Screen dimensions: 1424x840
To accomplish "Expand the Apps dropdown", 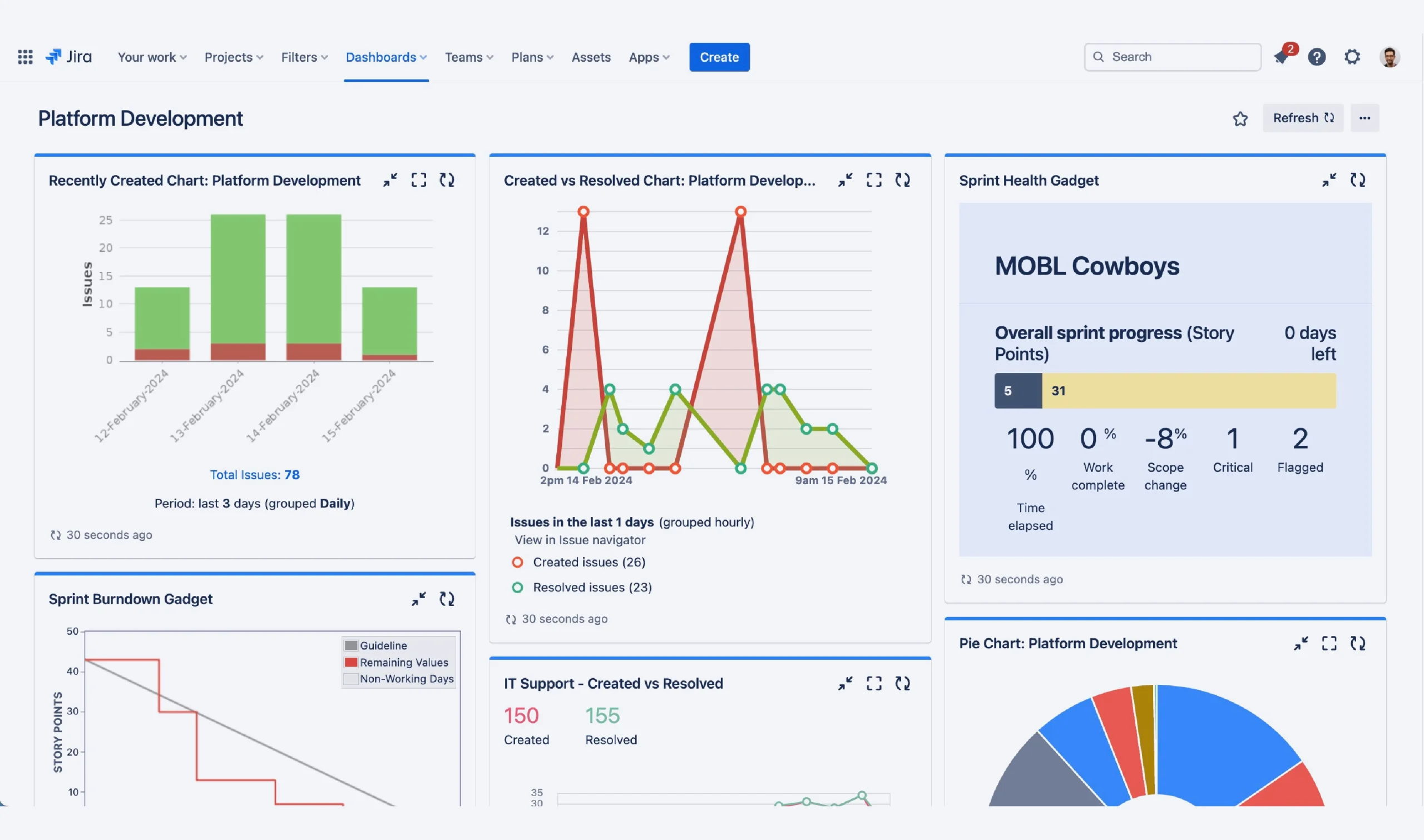I will (649, 57).
